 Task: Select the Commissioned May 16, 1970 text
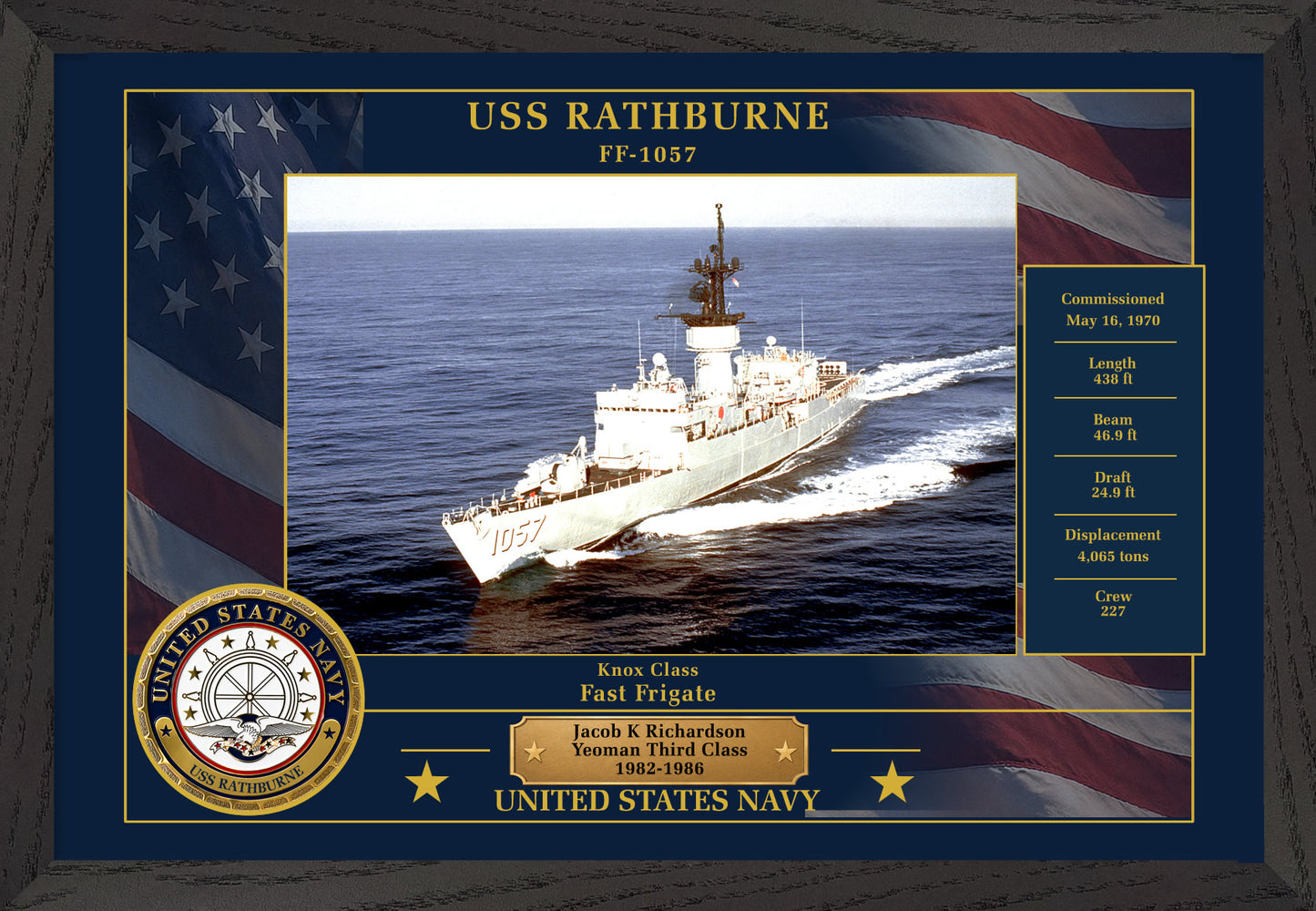[1112, 310]
